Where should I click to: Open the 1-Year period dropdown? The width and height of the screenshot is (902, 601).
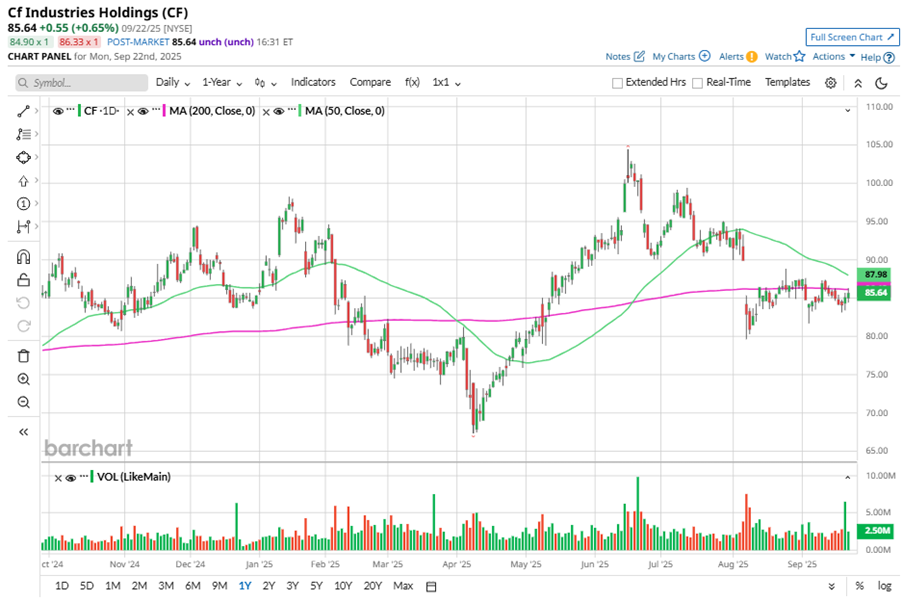coord(222,82)
